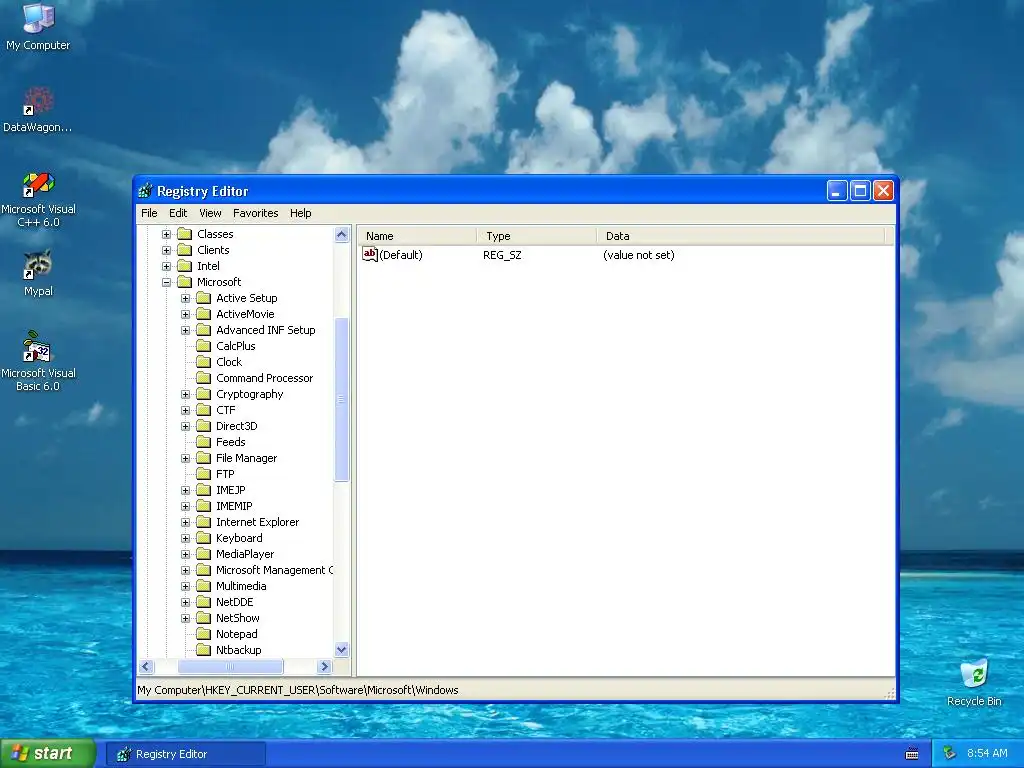Select the CTF key

click(225, 410)
